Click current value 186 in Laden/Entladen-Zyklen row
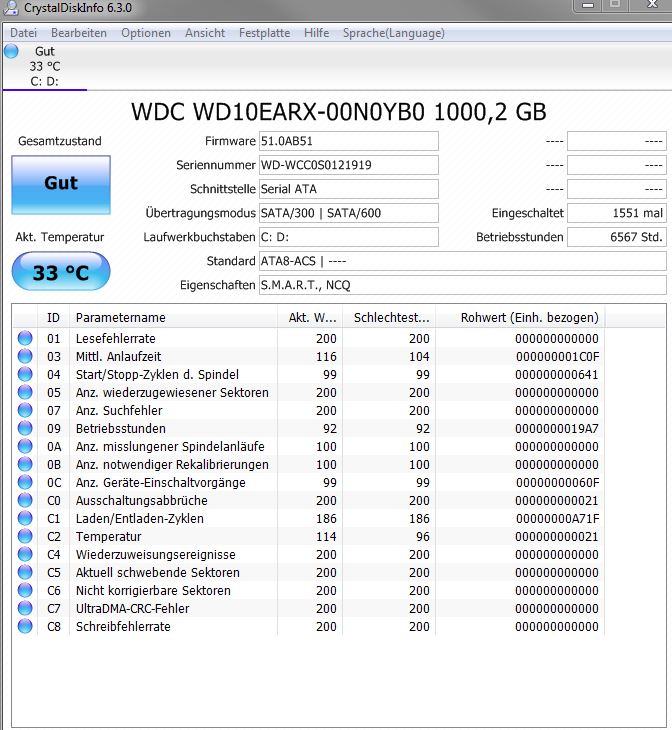 pyautogui.click(x=326, y=519)
